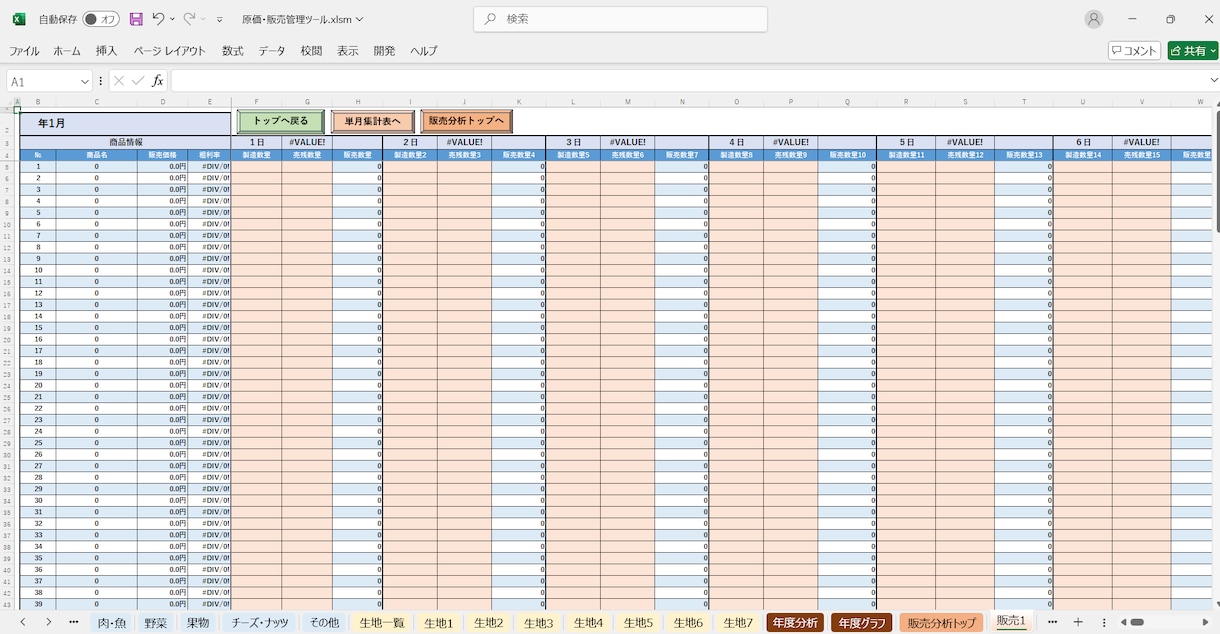Open the redo history dropdown arrow
Screen dimensions: 1220x634
click(203, 19)
